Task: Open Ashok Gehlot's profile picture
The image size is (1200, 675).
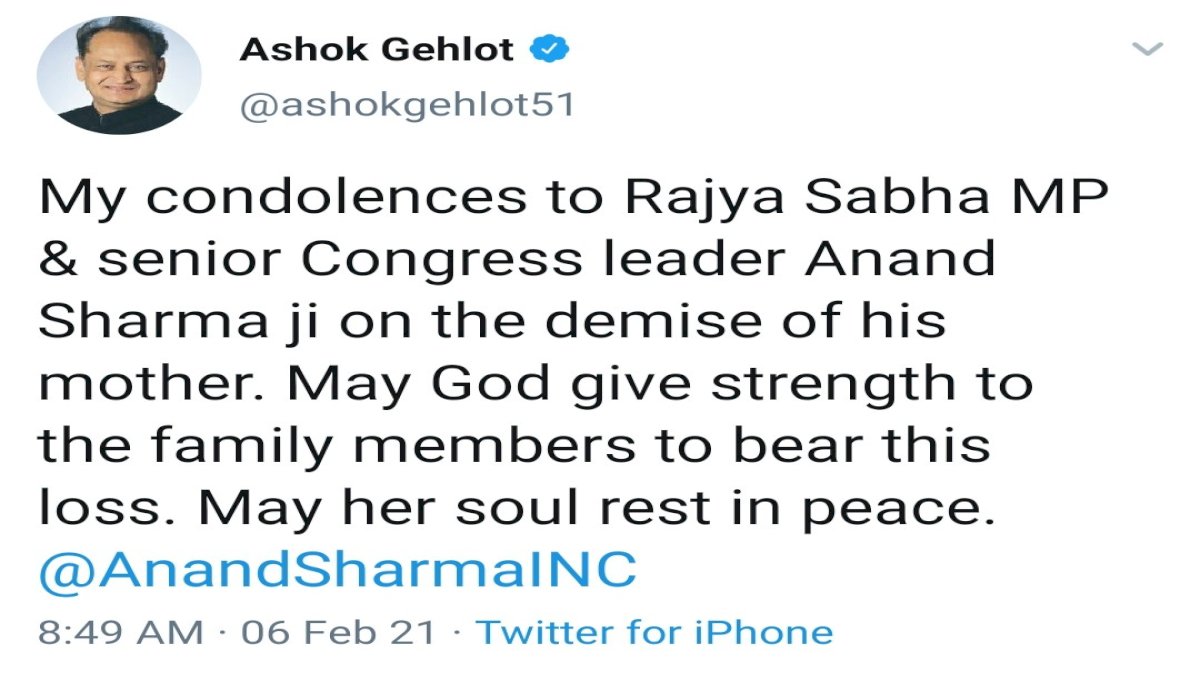Action: [119, 75]
